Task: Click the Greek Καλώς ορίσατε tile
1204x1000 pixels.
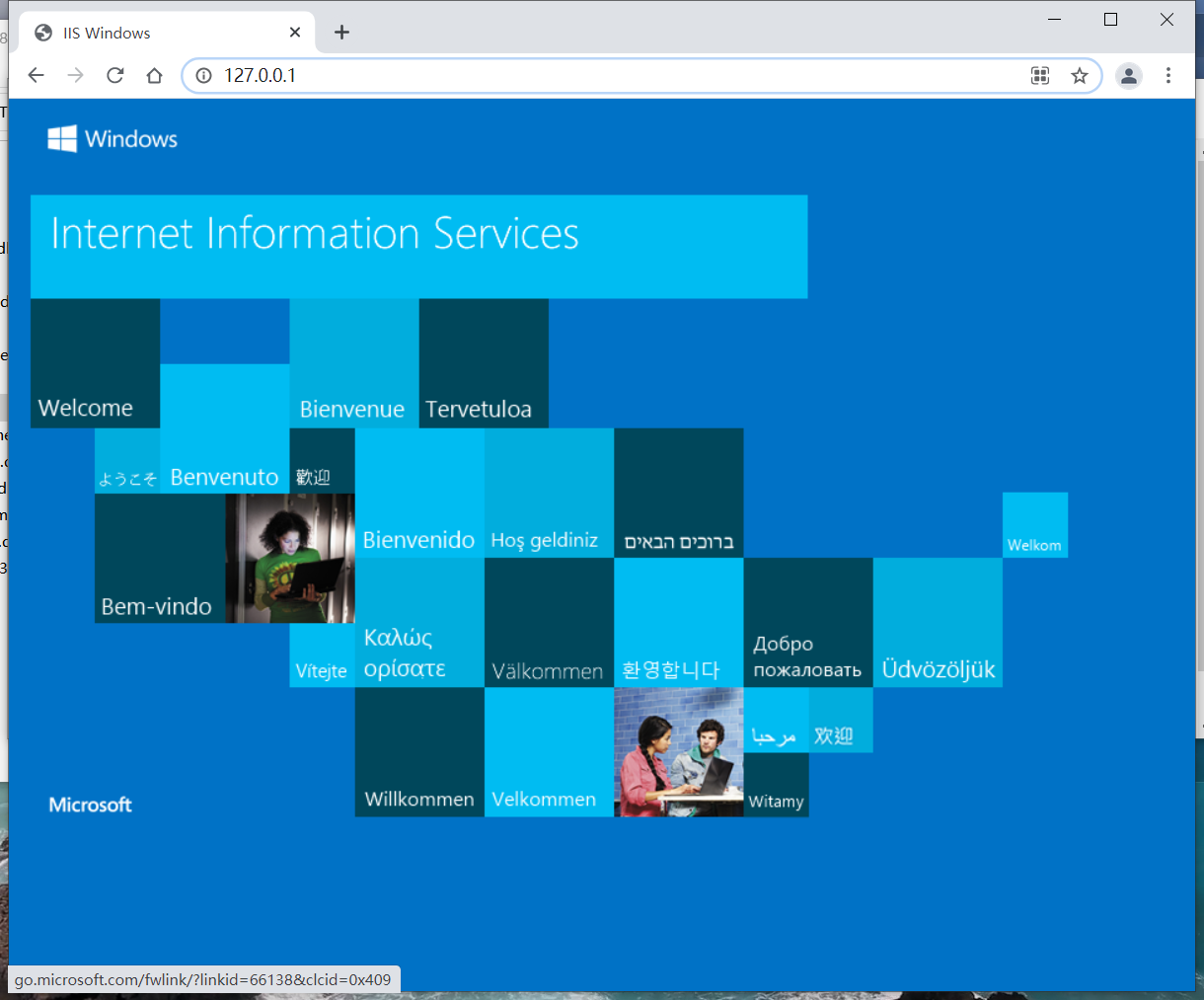Action: click(x=419, y=623)
